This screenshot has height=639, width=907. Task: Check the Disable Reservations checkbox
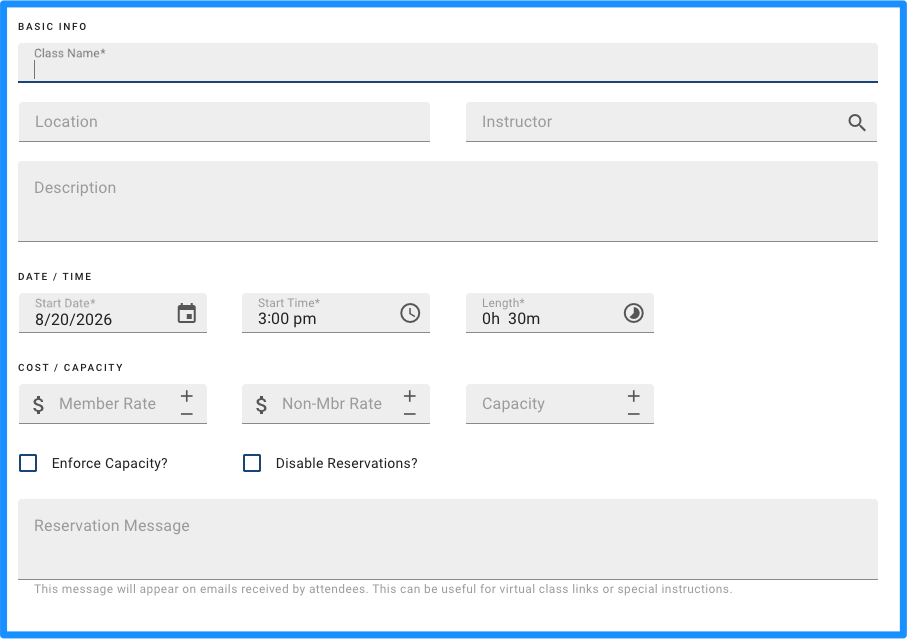click(252, 463)
